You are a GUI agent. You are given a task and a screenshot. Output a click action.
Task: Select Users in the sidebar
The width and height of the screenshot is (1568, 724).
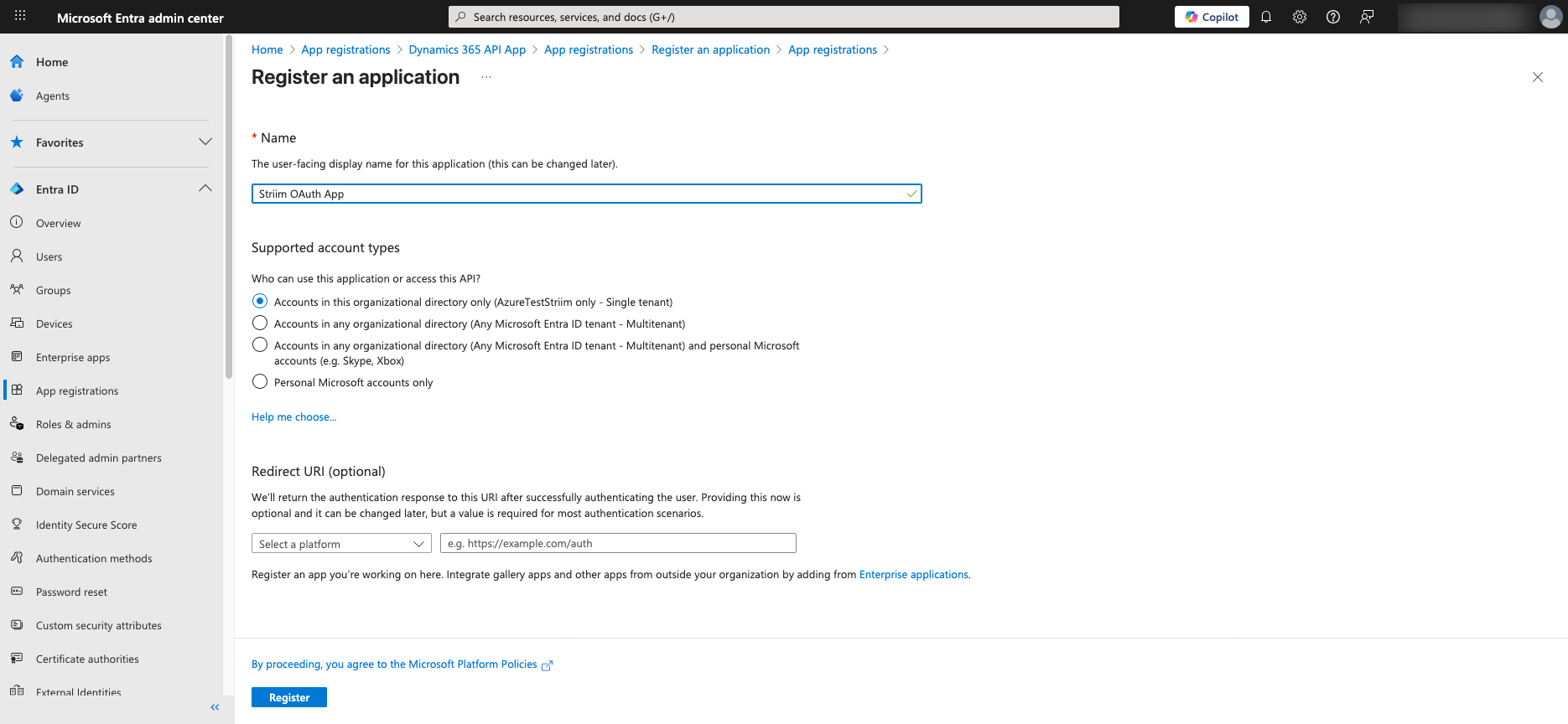coord(49,256)
